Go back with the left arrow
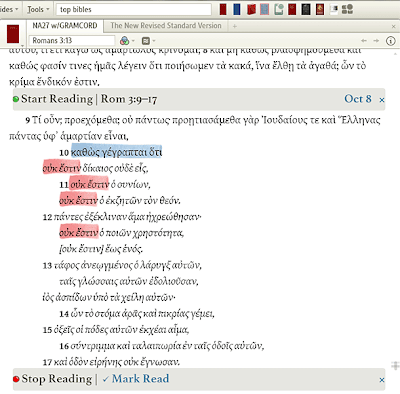 [x=364, y=41]
